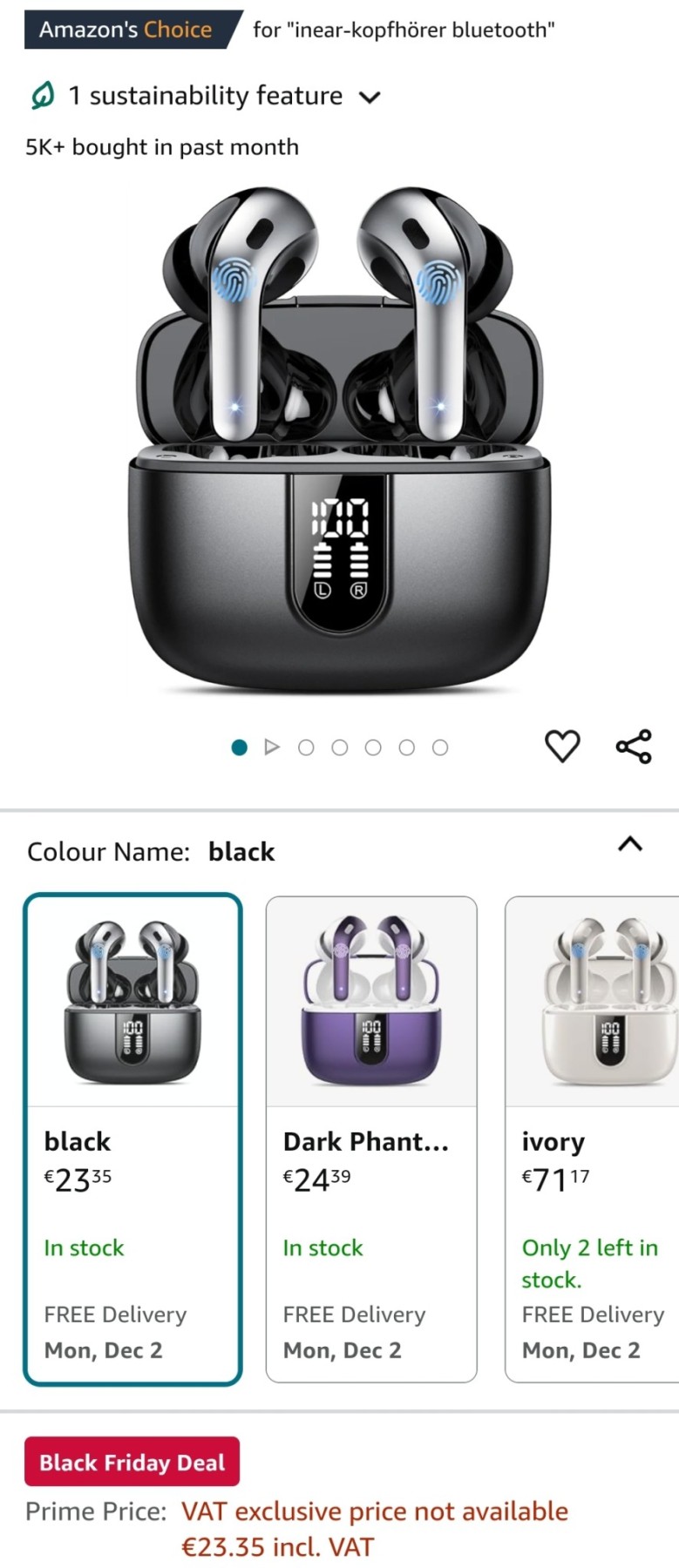
Task: Tap the black earbuds thumbnail image
Action: tap(132, 1002)
